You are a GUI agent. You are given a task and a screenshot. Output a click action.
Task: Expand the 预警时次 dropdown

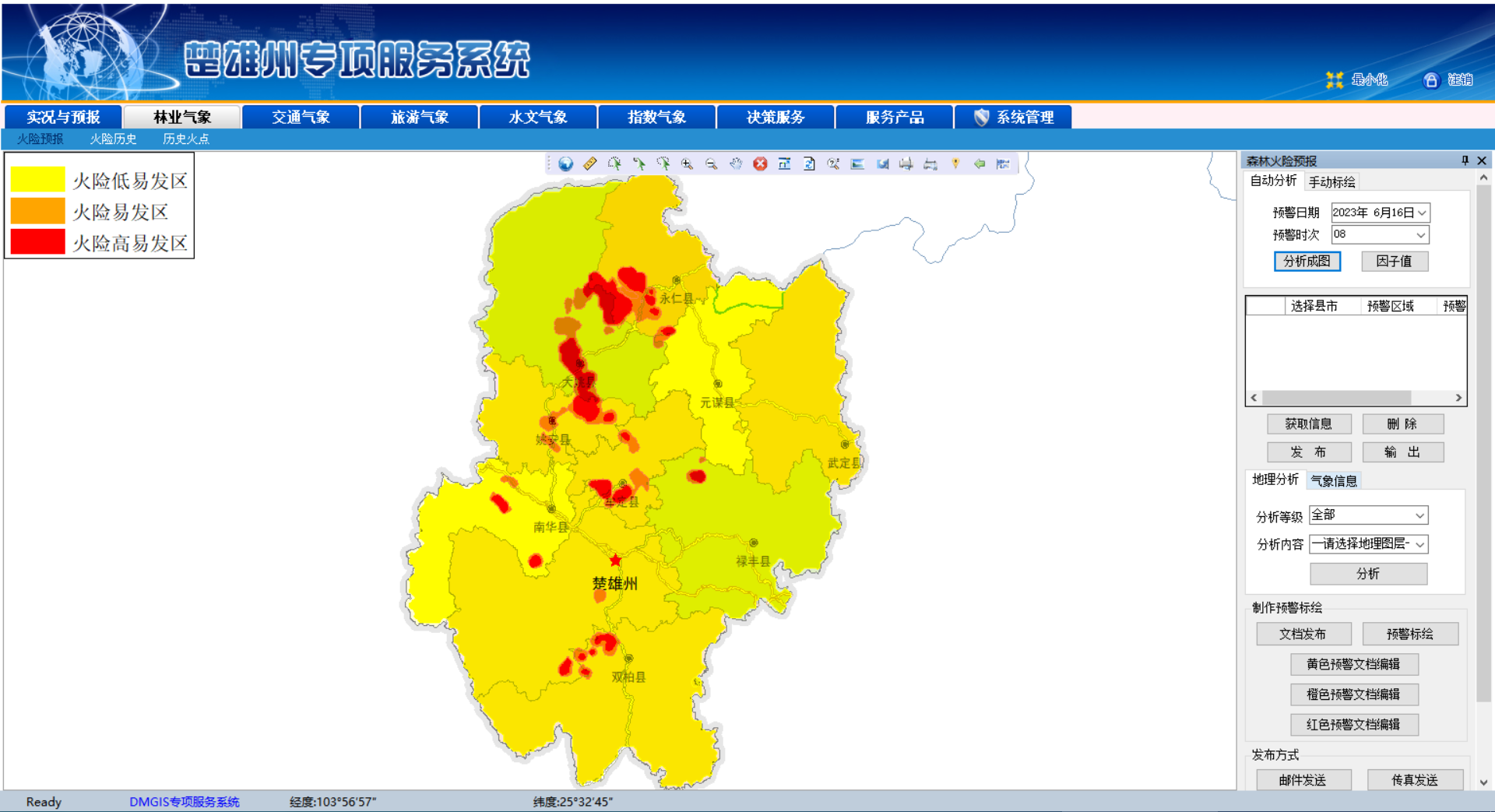click(1420, 235)
